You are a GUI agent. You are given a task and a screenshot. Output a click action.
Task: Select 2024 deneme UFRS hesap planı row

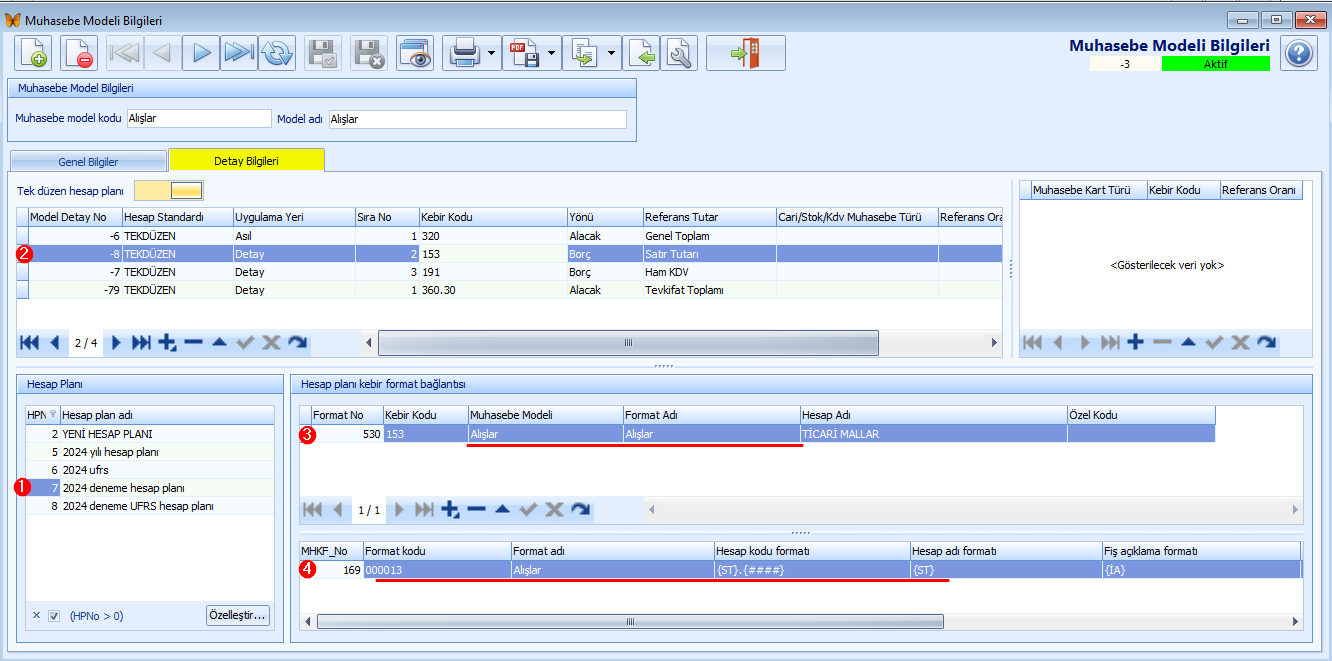click(x=150, y=506)
